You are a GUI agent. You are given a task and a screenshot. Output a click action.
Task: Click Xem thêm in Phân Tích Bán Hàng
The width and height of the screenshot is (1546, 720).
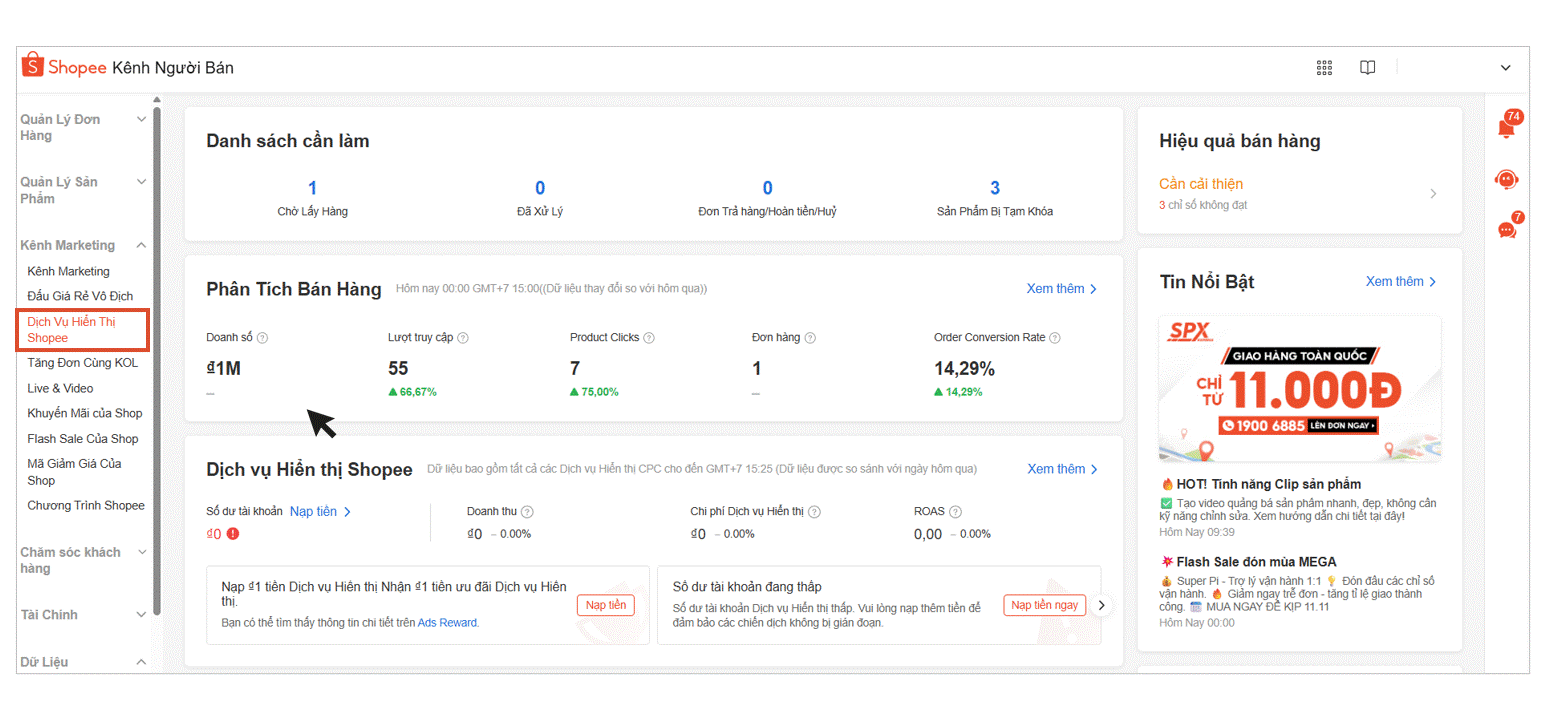coord(1061,289)
